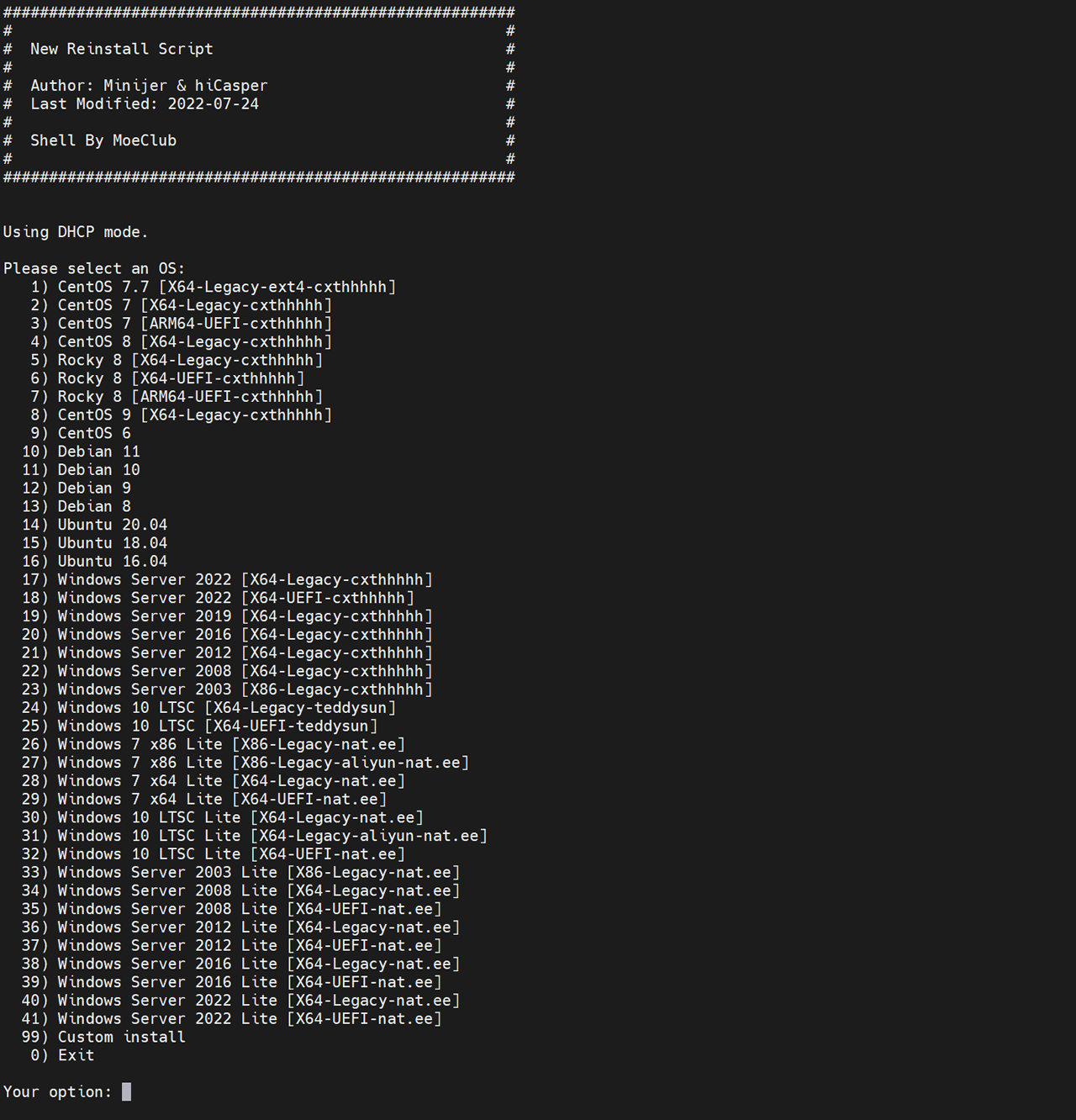Click the 'Shell By MoeClub' header text
Image resolution: width=1076 pixels, height=1120 pixels.
tap(103, 140)
